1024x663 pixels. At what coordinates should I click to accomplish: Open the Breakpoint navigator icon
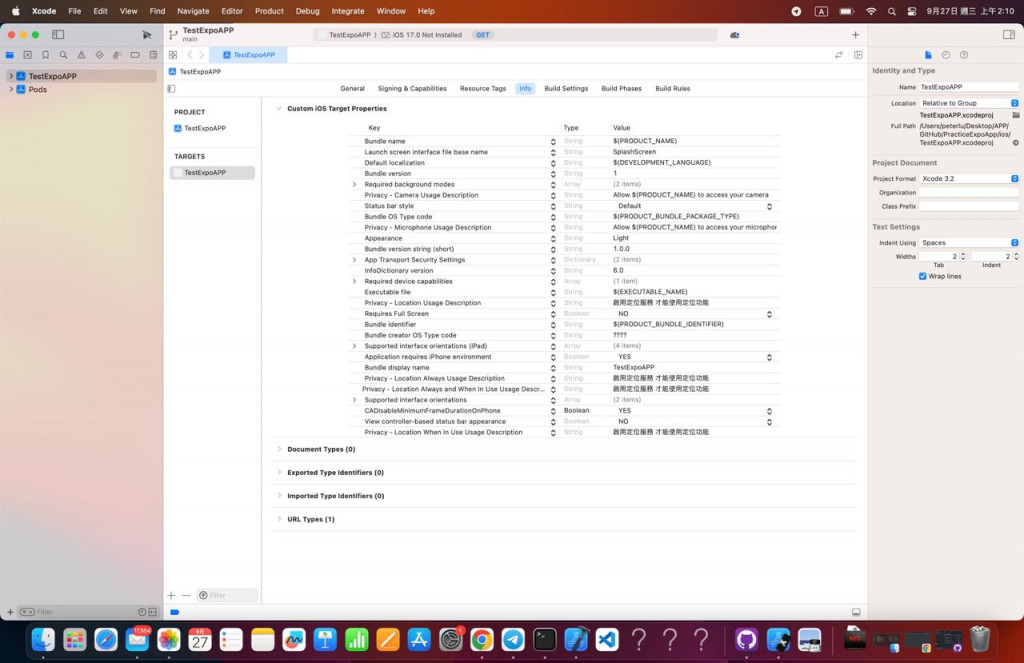tap(135, 55)
